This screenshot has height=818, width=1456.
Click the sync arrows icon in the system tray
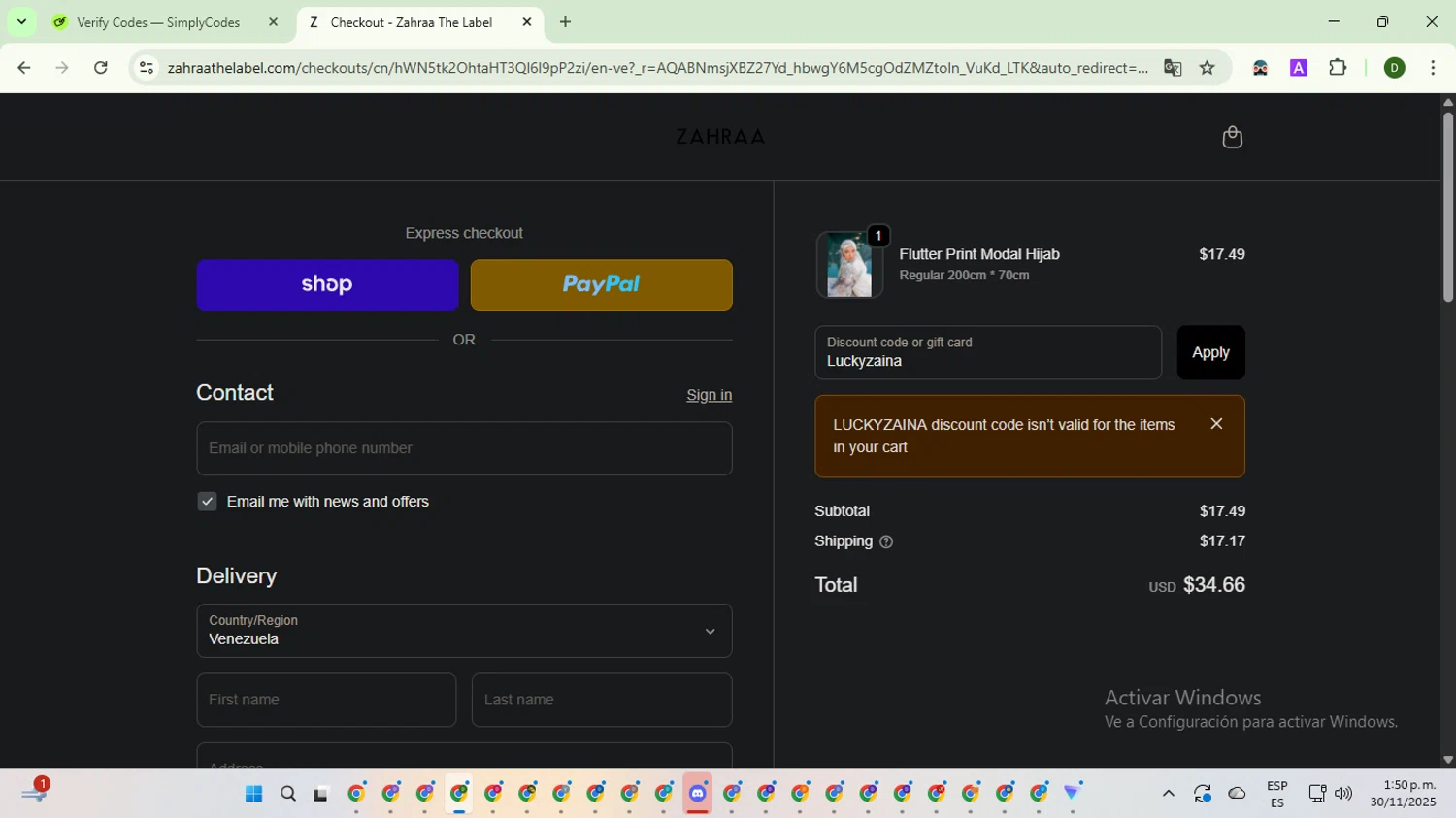1203,794
